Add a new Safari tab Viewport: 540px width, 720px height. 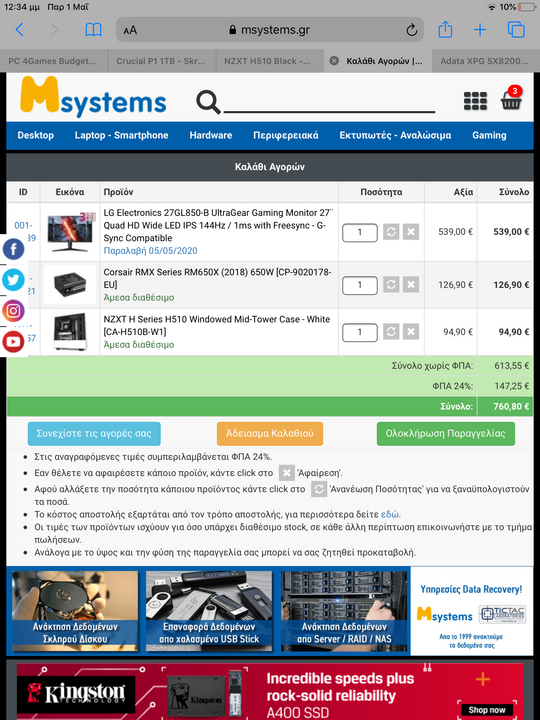click(x=480, y=30)
